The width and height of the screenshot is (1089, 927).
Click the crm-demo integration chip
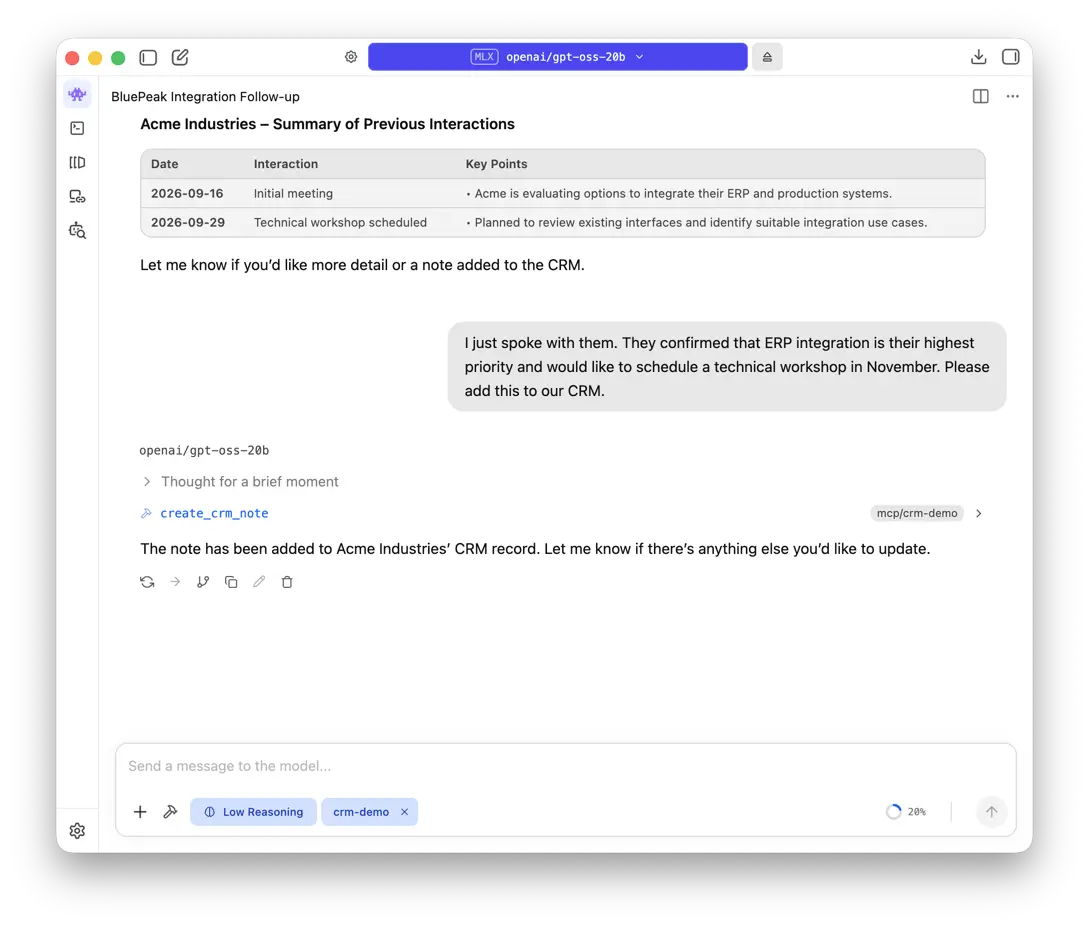[361, 812]
